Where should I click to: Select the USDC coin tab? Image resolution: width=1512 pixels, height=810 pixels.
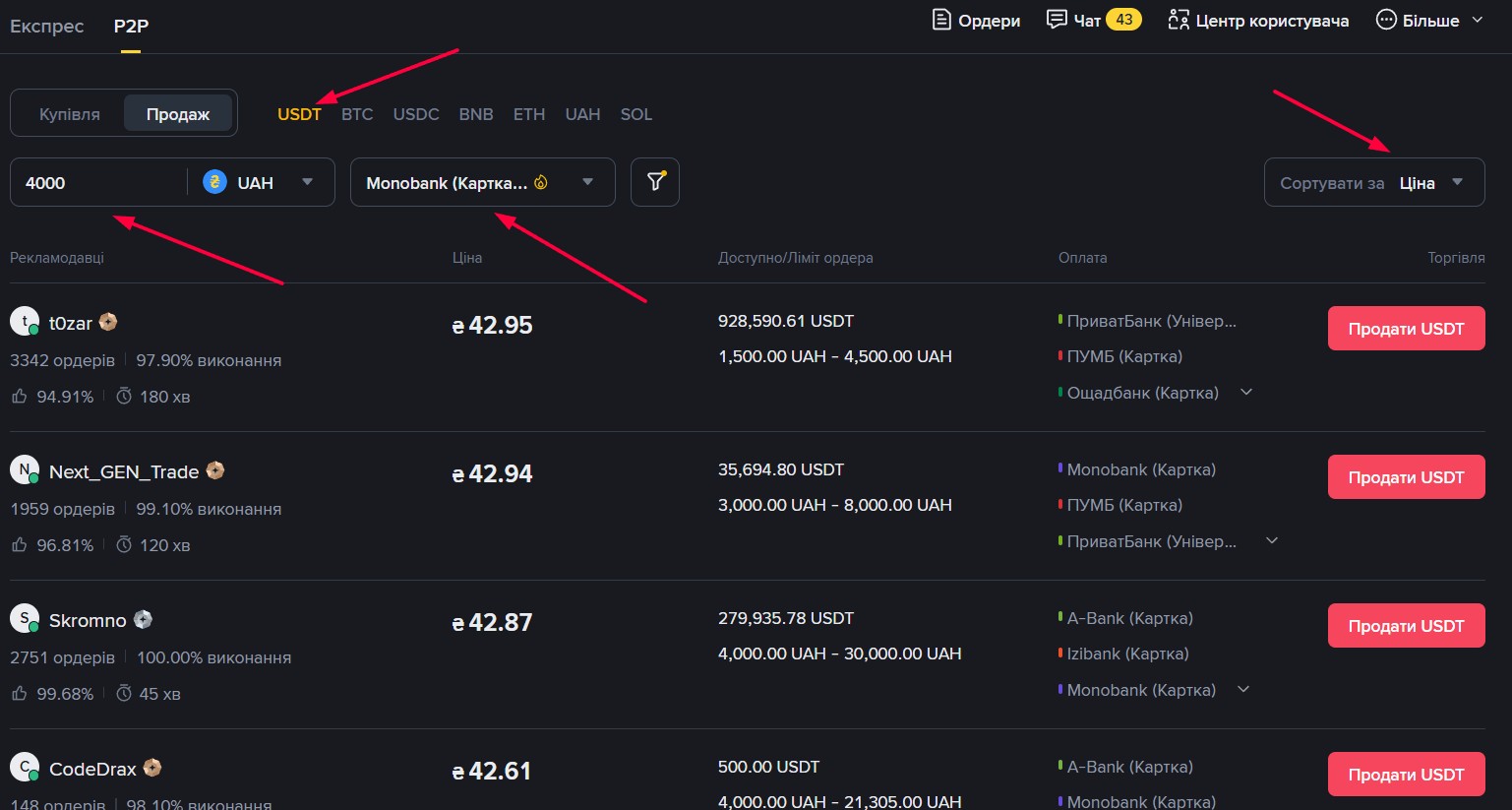click(416, 114)
